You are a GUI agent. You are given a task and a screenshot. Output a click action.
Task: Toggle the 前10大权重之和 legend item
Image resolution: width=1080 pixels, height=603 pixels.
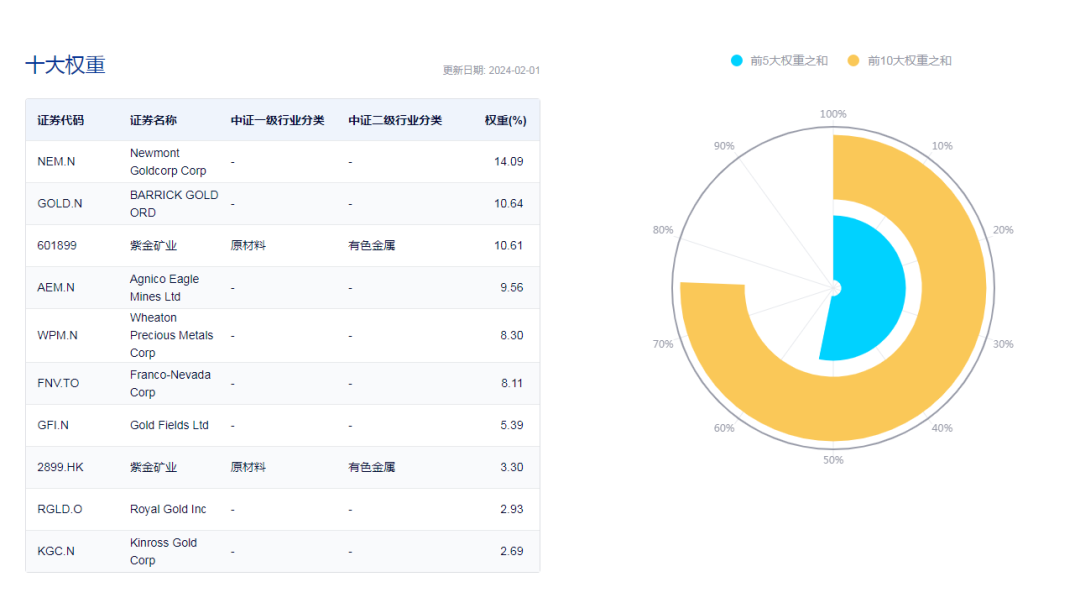(899, 61)
